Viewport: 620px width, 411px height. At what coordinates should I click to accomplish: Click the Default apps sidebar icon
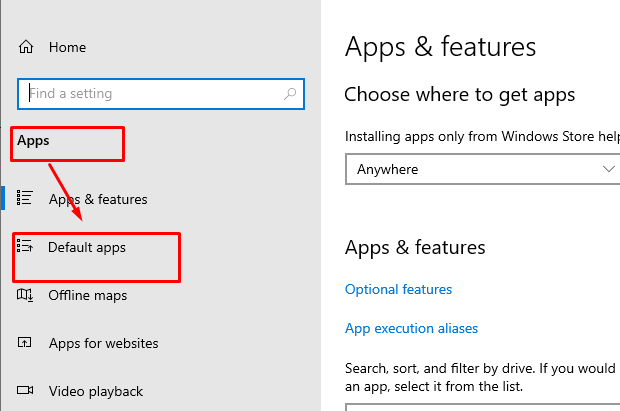pyautogui.click(x=26, y=246)
